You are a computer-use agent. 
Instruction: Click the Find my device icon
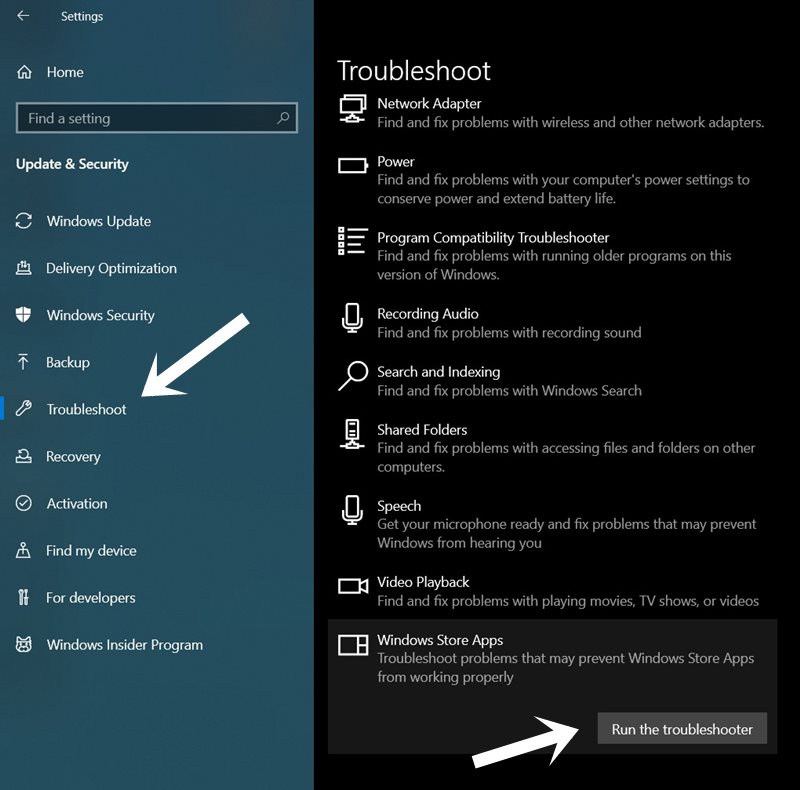[x=23, y=550]
